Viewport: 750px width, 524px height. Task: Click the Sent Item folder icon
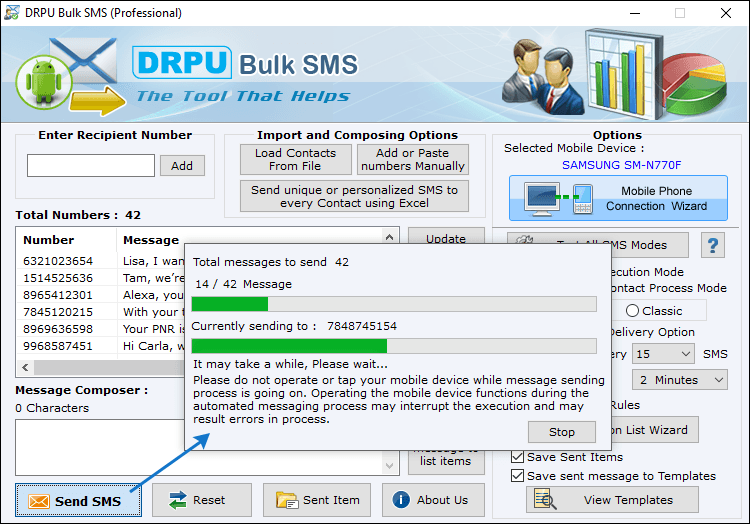[x=287, y=500]
